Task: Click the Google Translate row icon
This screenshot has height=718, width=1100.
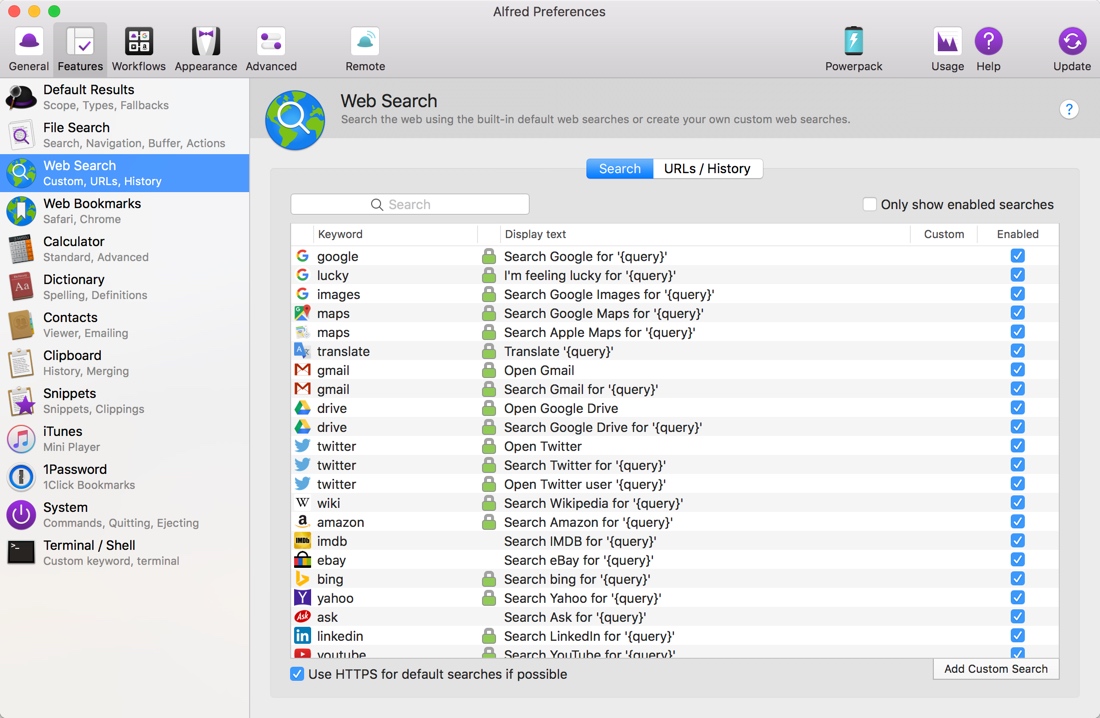Action: 302,351
